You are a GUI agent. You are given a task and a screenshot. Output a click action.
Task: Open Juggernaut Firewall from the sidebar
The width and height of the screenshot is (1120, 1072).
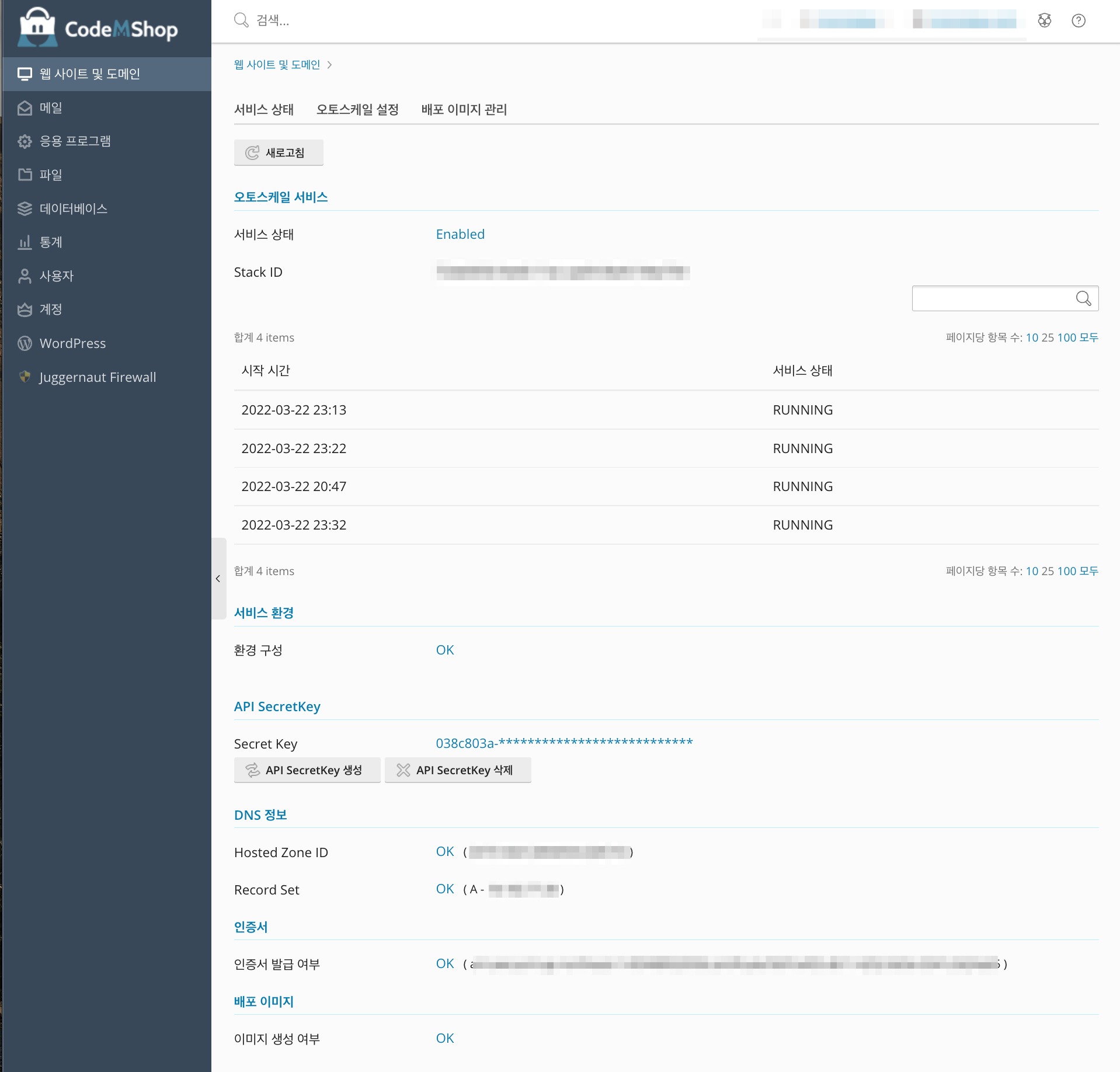pos(98,377)
